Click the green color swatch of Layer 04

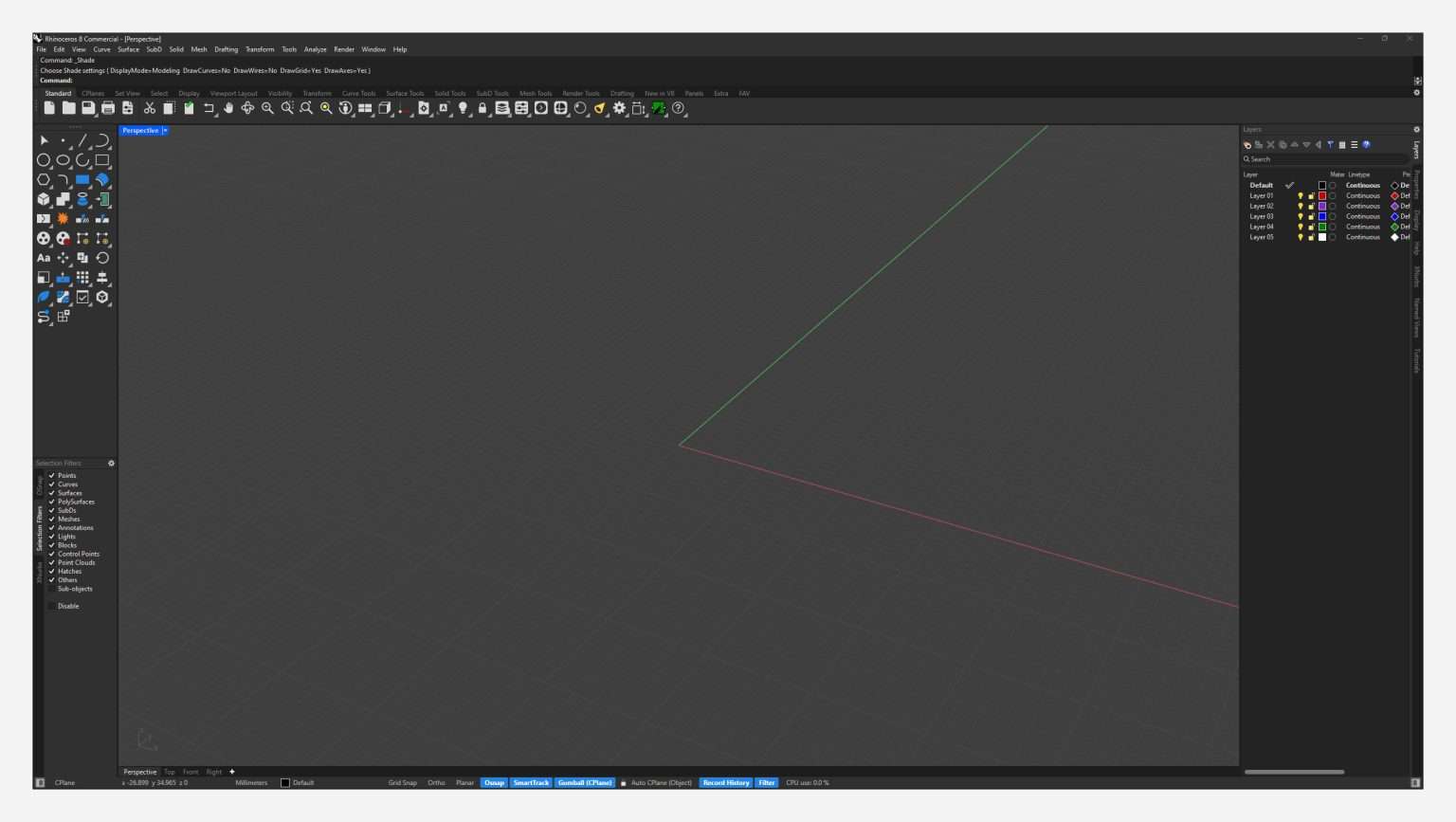pos(1322,228)
